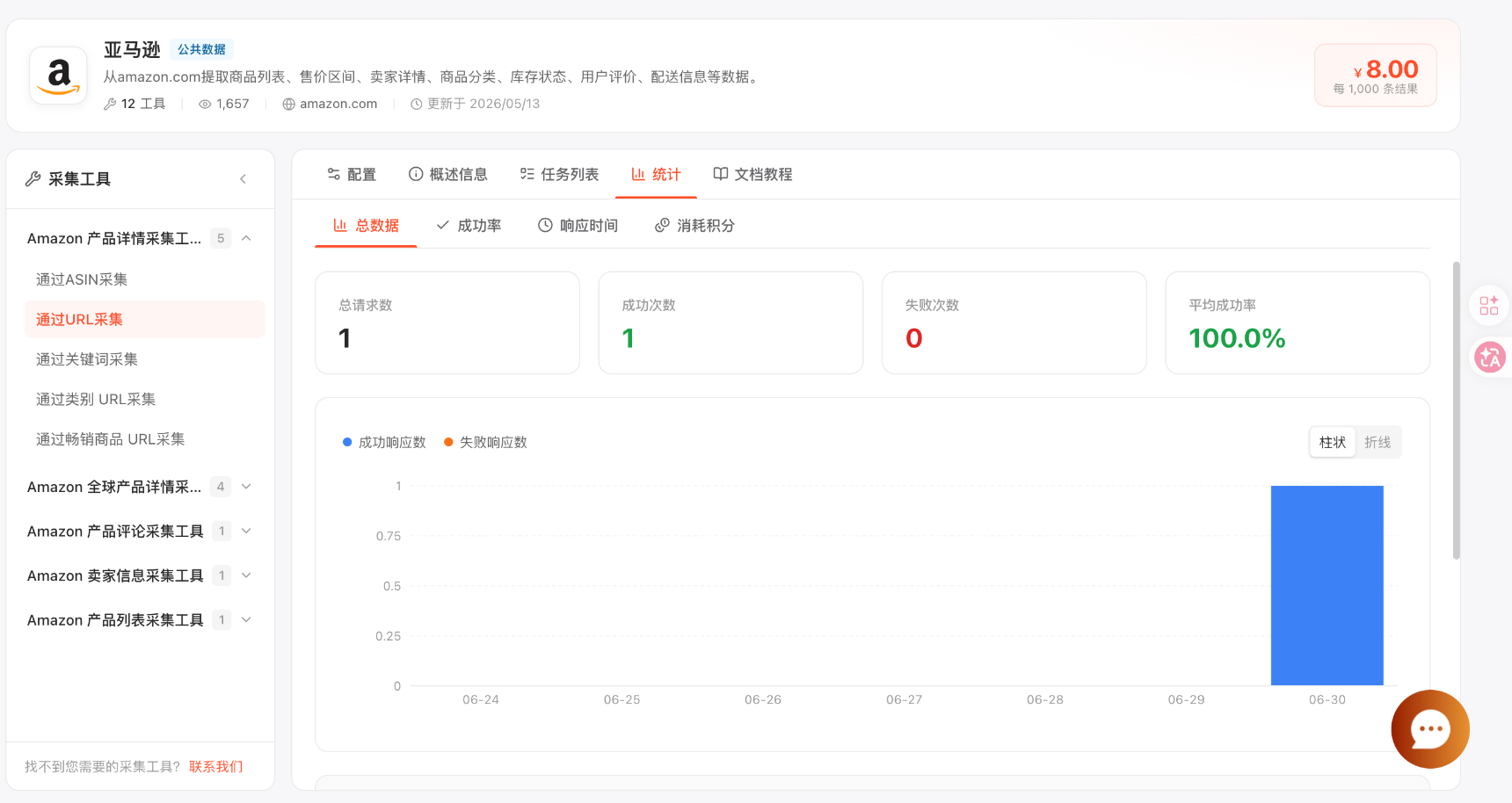Click the 成功次数 stat card
This screenshot has height=803, width=1512.
tap(731, 322)
